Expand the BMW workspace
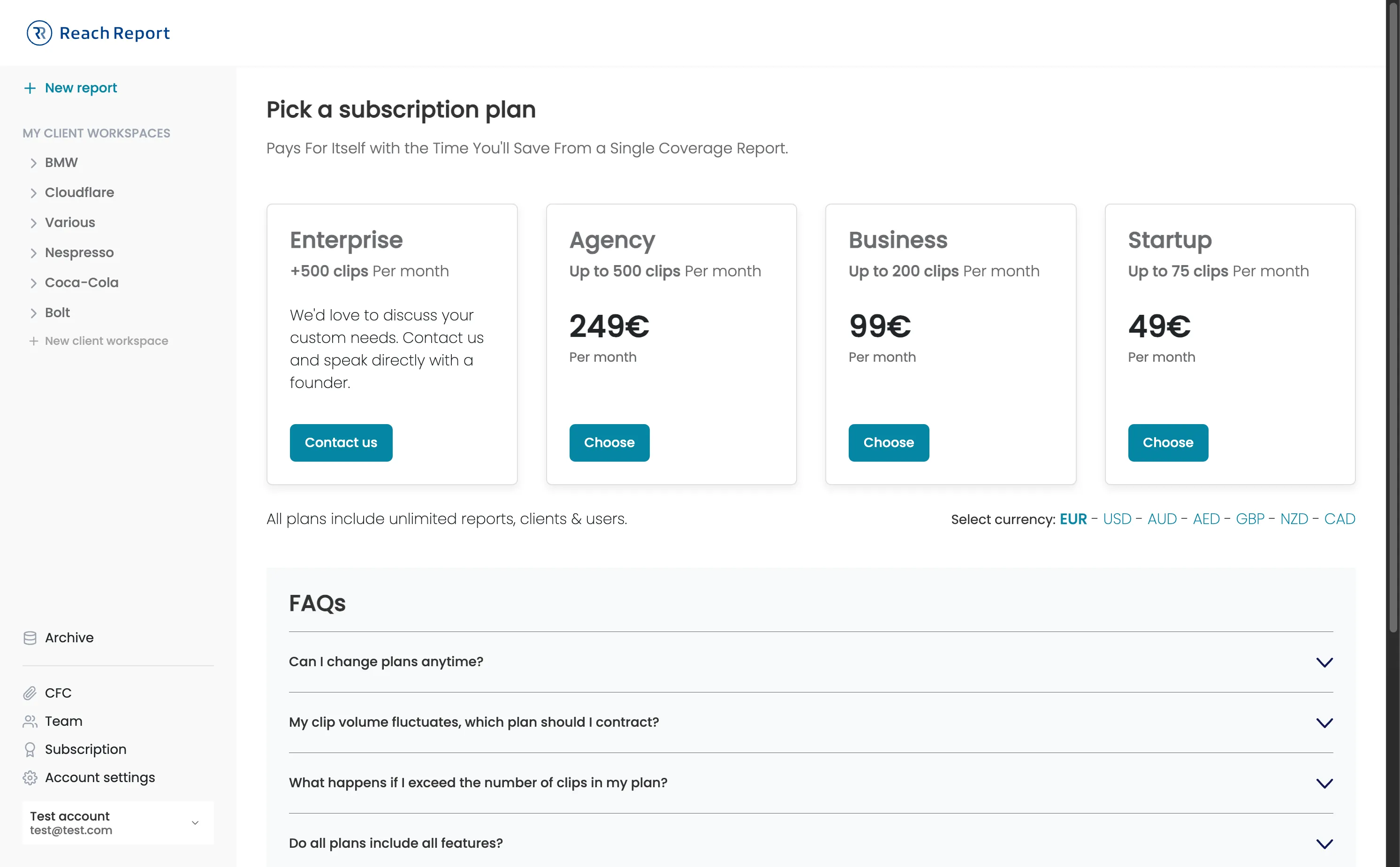The width and height of the screenshot is (1400, 867). click(33, 163)
